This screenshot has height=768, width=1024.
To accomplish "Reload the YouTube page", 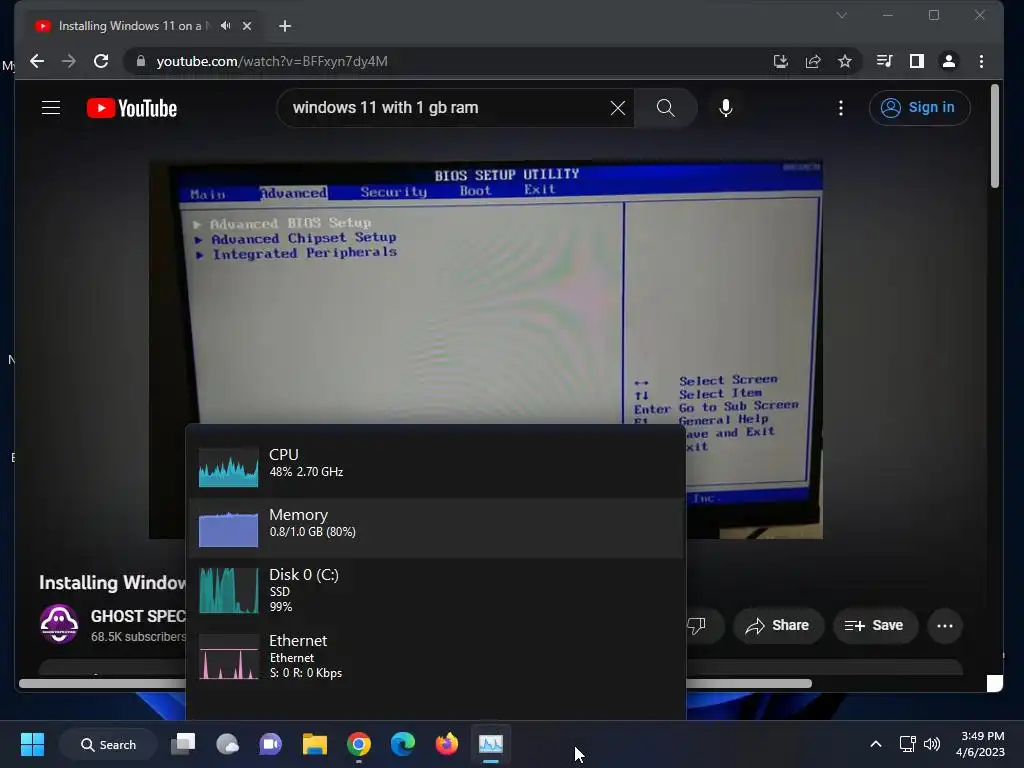I will tap(101, 61).
